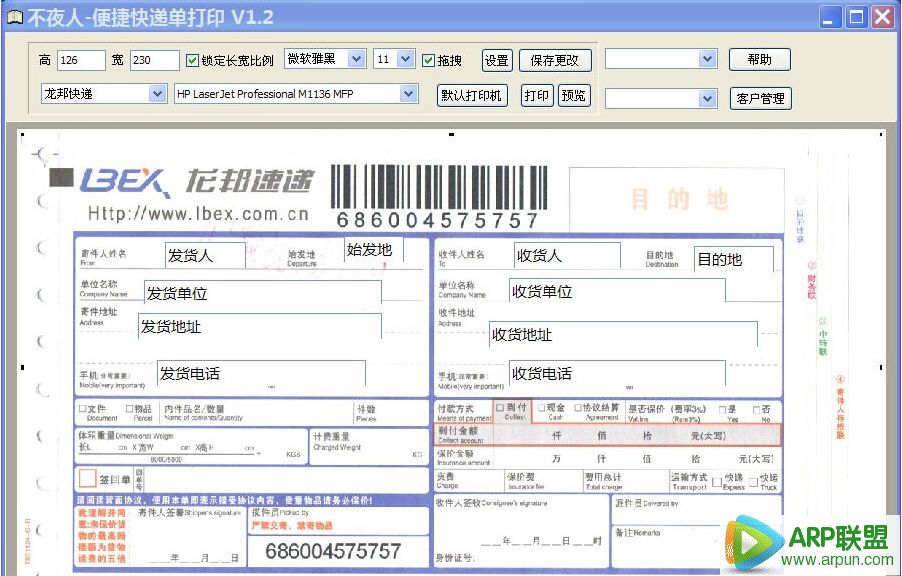The image size is (902, 577).
Task: Click 打印 to print the waybill
Action: tap(536, 96)
